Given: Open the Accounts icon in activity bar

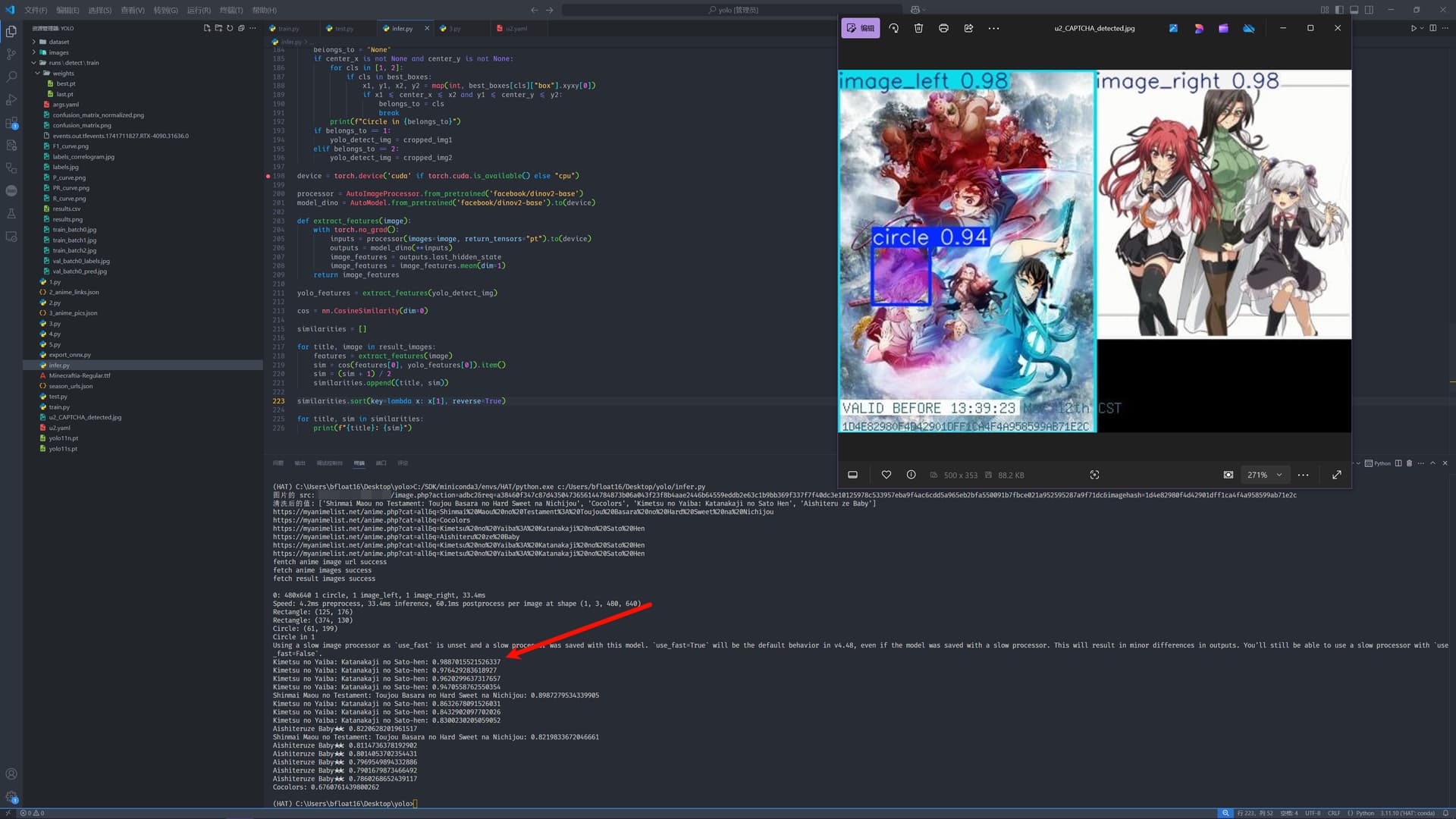Looking at the screenshot, I should [11, 774].
